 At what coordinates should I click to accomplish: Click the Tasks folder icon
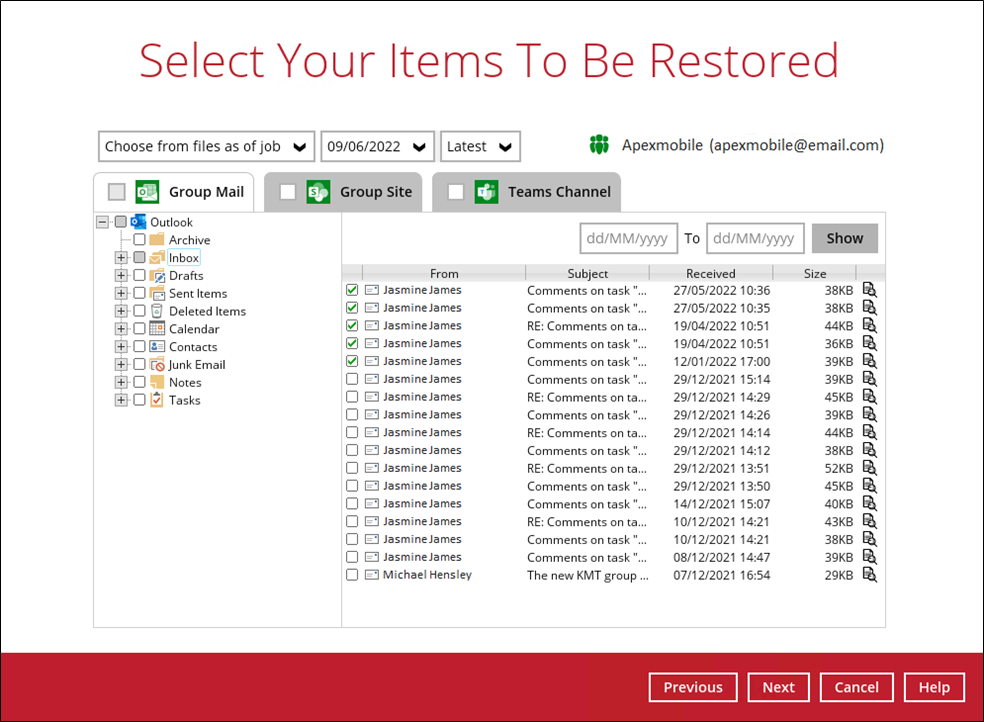[157, 400]
